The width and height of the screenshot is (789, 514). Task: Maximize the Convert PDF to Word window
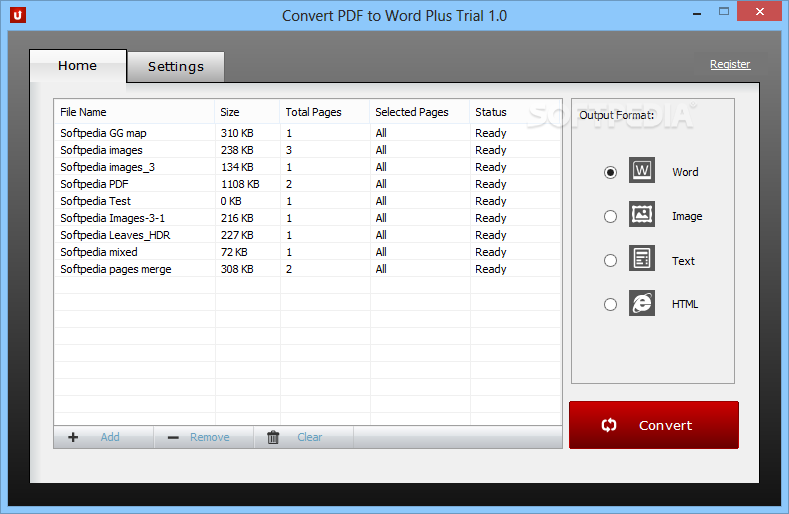point(724,12)
